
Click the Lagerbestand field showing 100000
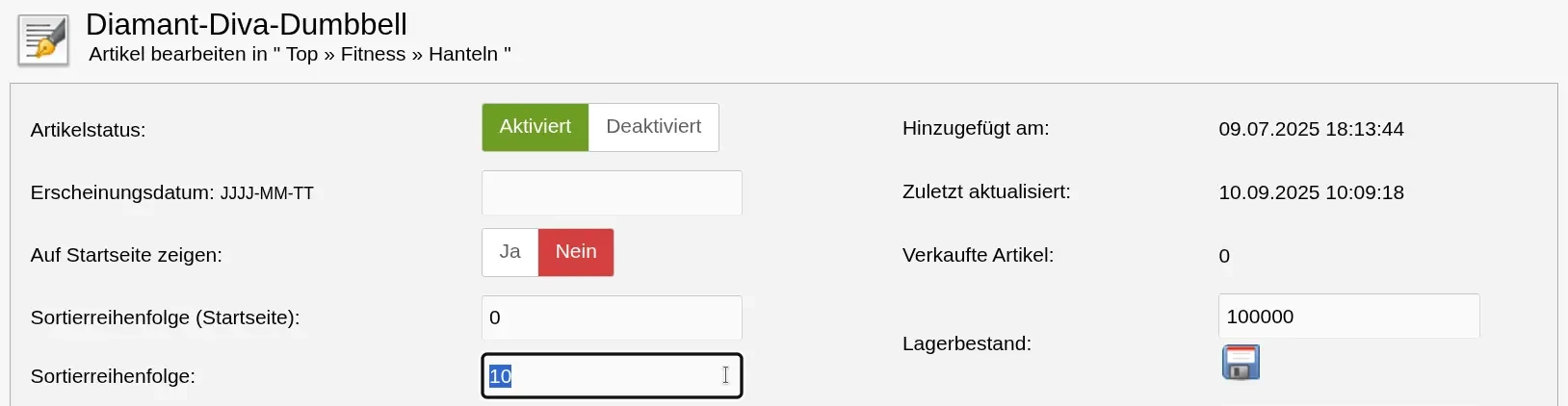(x=1348, y=317)
